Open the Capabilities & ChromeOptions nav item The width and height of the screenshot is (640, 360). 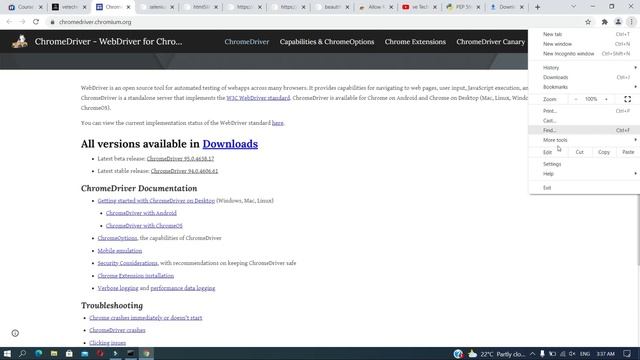pos(327,42)
